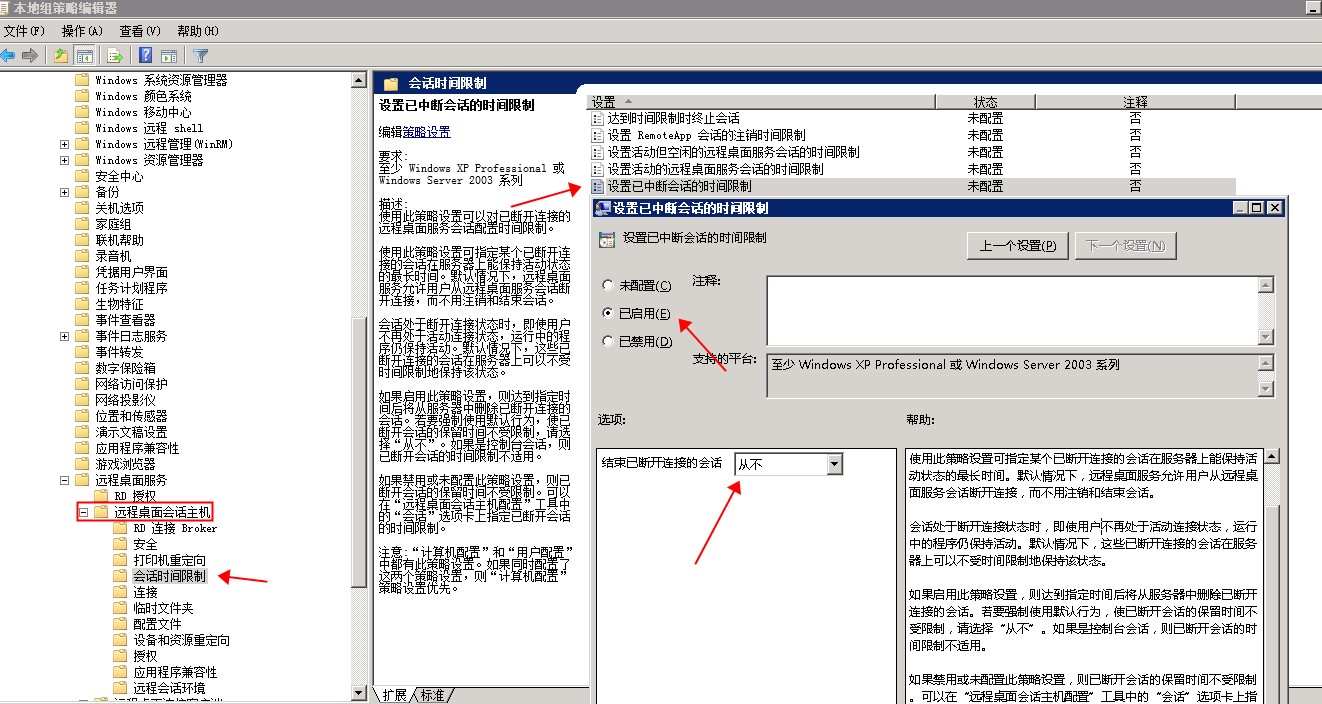Click the show/hide action pane icon
Image resolution: width=1322 pixels, height=704 pixels.
(169, 56)
